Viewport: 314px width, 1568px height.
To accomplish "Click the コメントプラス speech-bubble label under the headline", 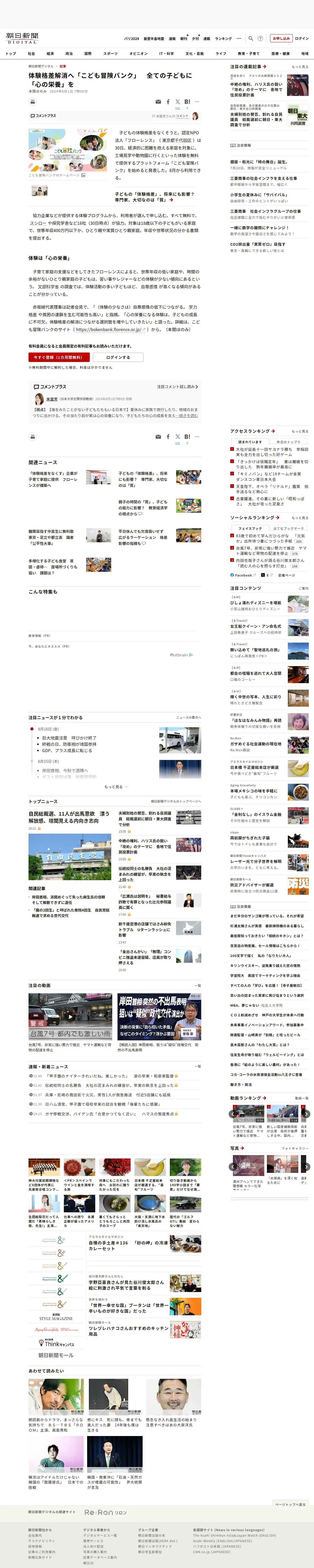I will point(43,116).
